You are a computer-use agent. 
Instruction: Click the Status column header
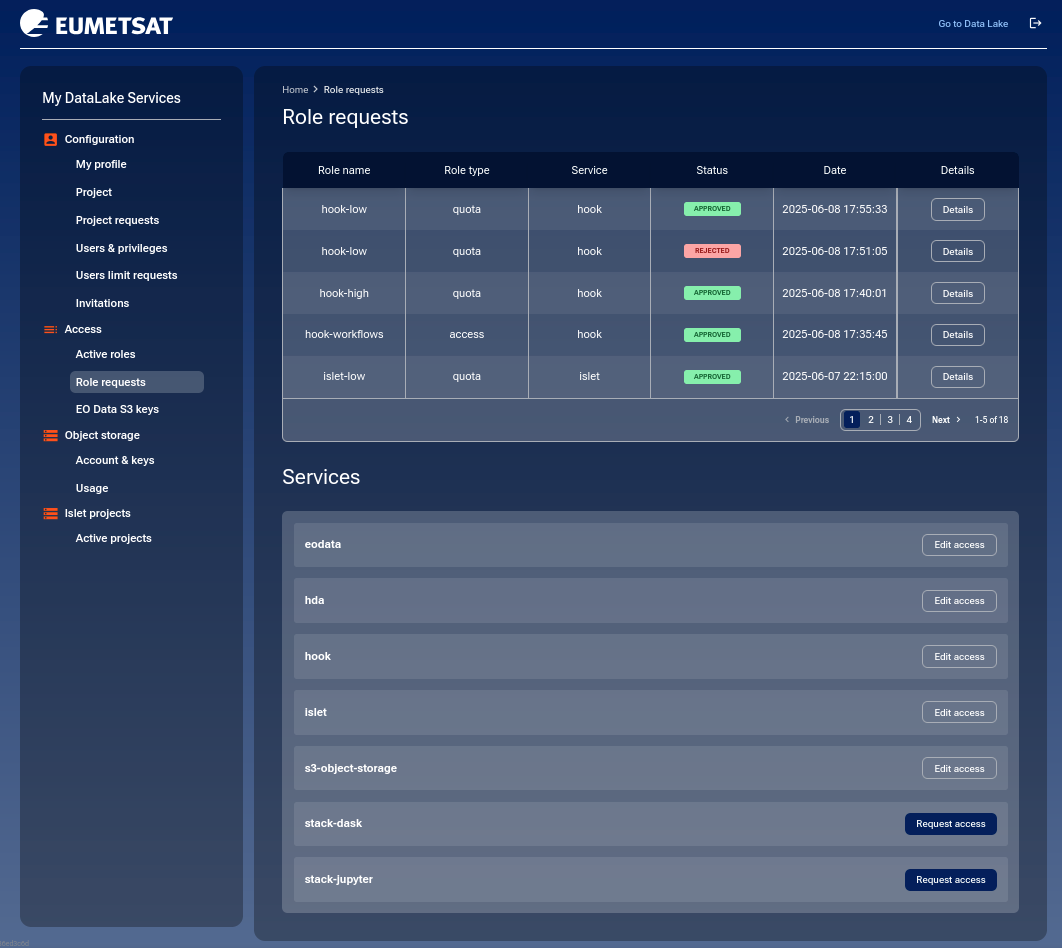click(712, 170)
